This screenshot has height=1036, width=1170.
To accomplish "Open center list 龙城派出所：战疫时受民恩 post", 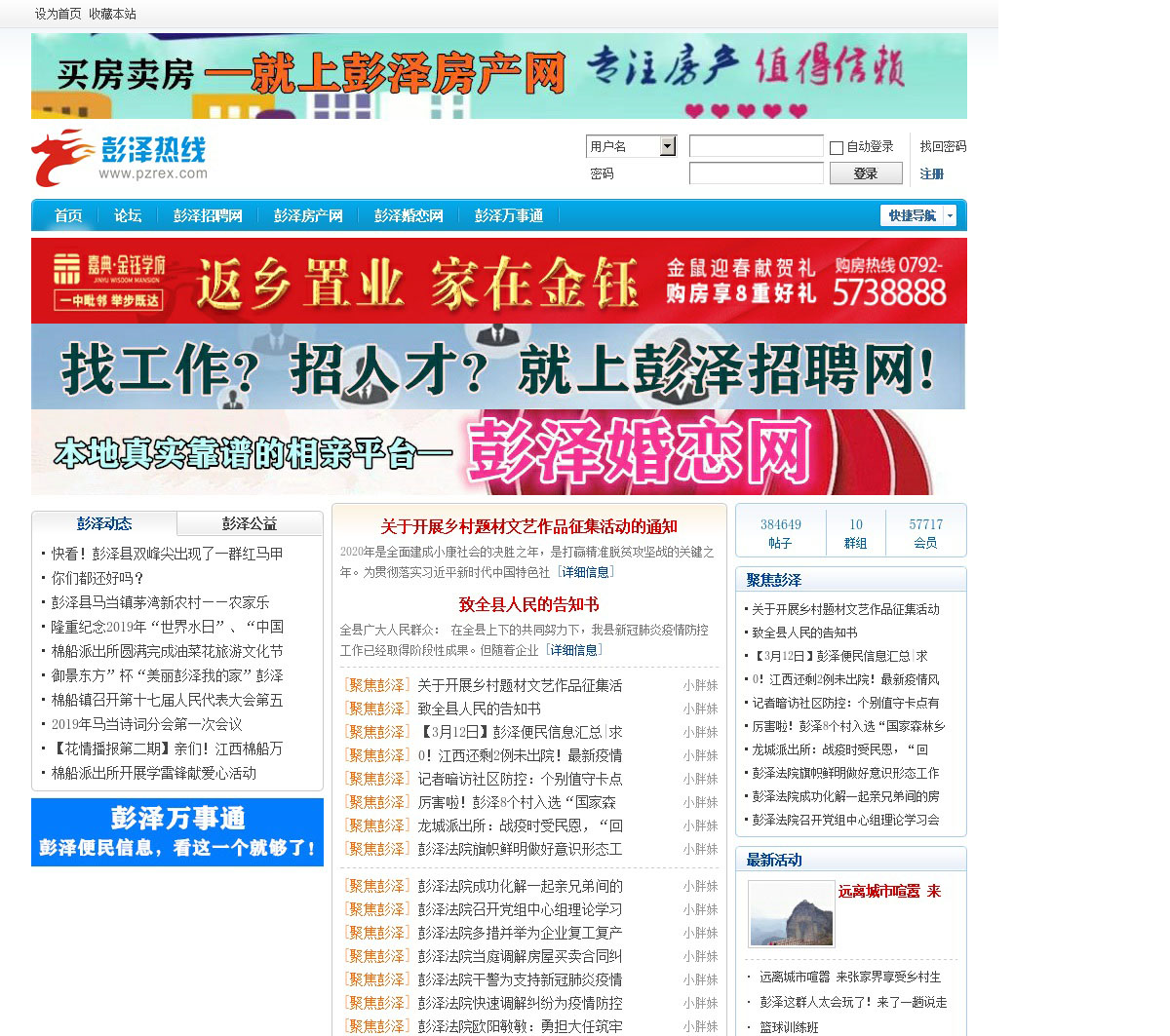I will coord(520,825).
